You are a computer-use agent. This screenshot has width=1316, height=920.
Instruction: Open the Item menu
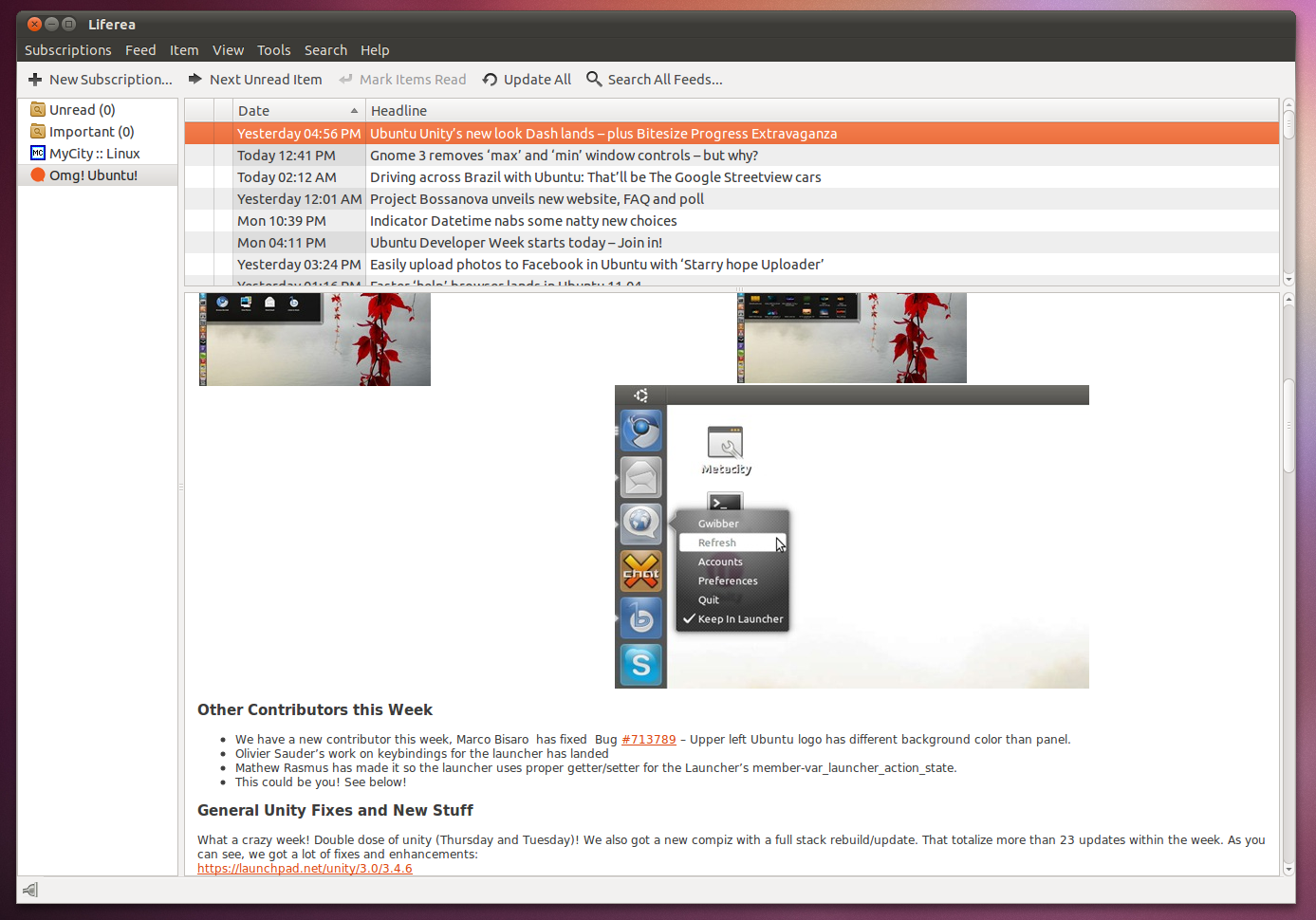pyautogui.click(x=184, y=50)
